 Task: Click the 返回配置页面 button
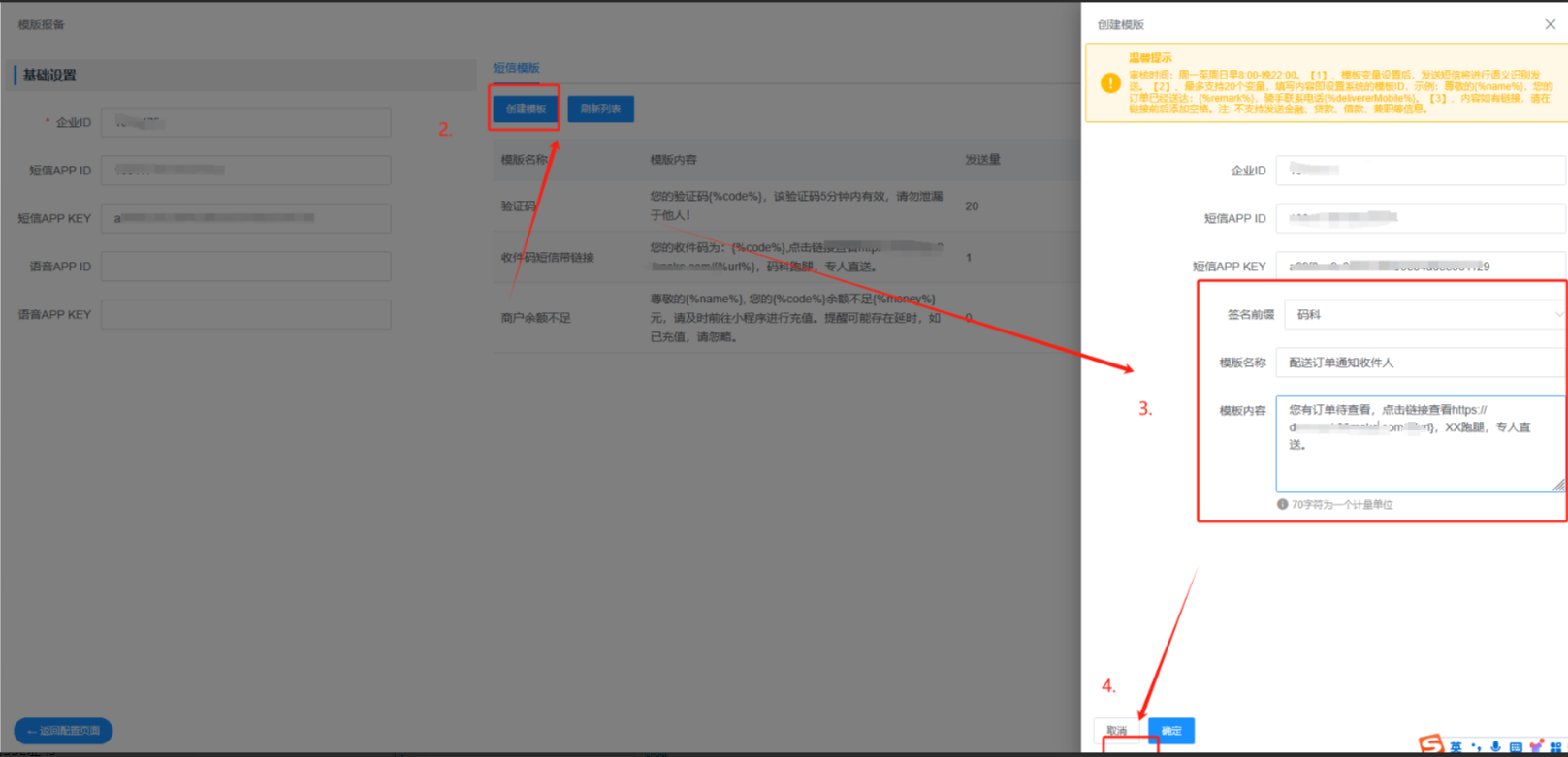63,731
